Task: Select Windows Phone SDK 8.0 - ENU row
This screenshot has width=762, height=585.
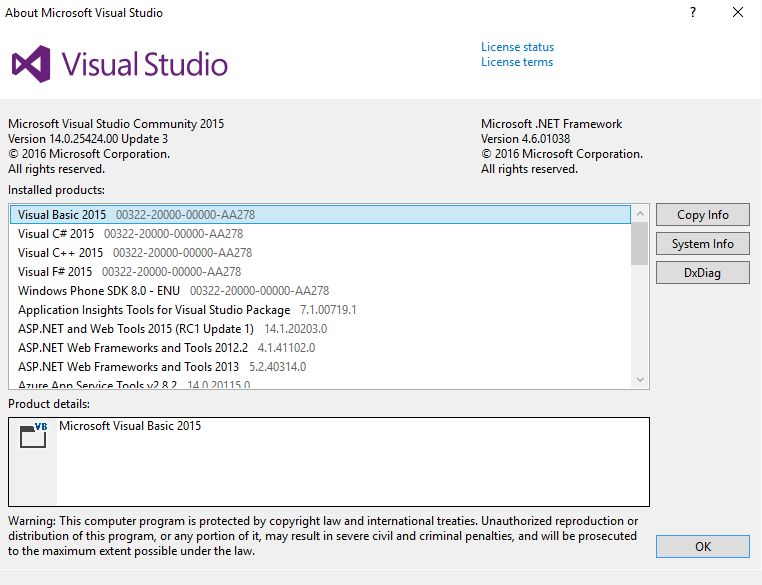Action: pos(320,291)
